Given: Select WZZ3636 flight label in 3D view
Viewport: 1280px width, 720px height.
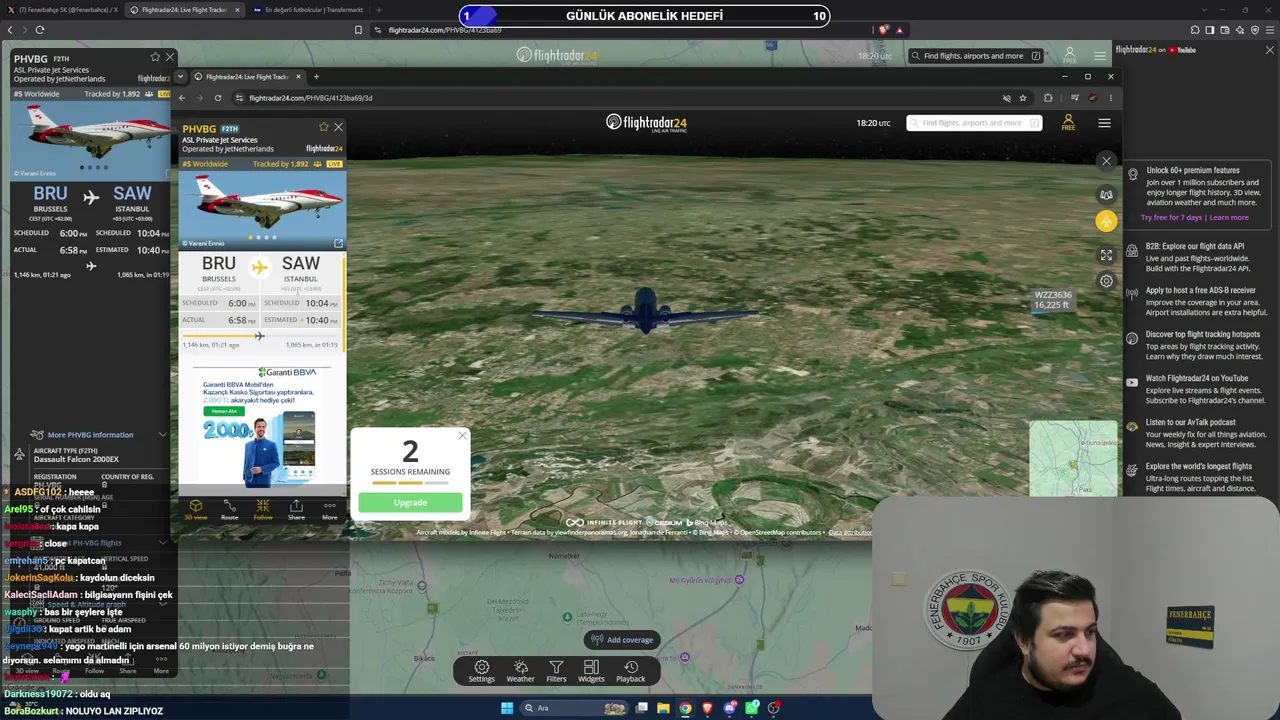Looking at the screenshot, I should click(x=1053, y=300).
